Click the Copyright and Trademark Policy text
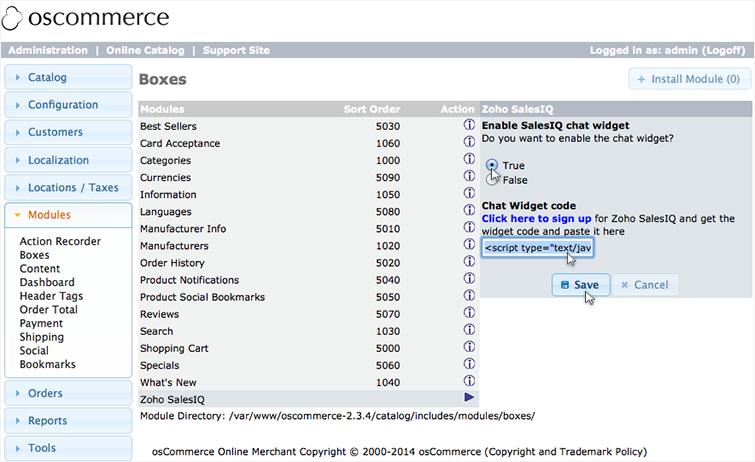This screenshot has height=462, width=755. (x=566, y=451)
